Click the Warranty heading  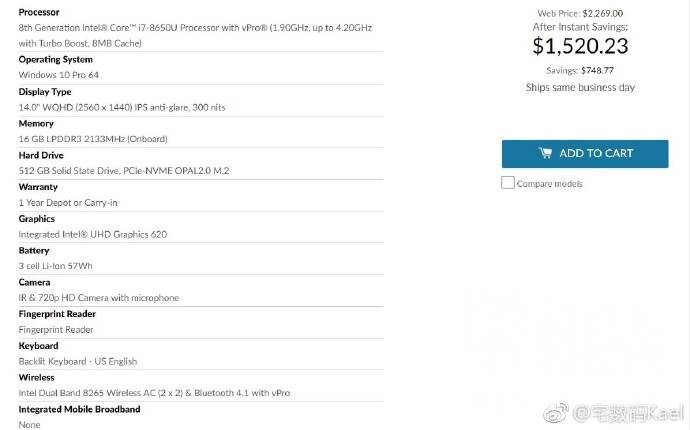point(38,187)
